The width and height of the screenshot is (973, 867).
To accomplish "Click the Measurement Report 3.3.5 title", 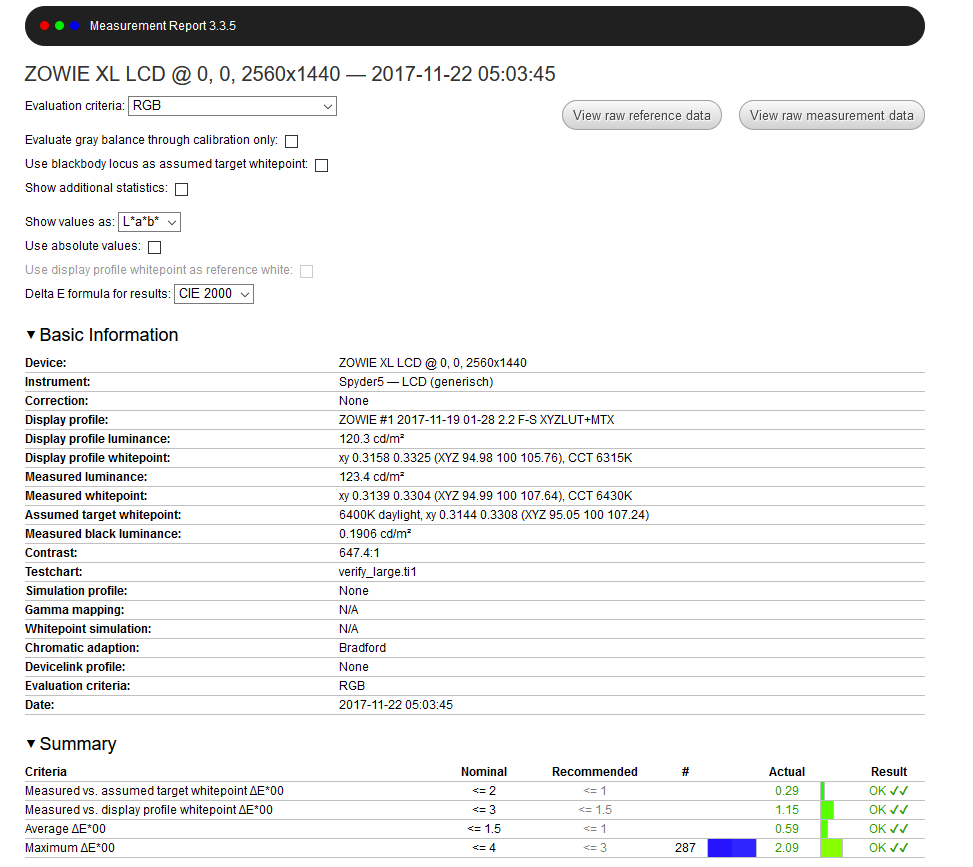I will pos(163,25).
